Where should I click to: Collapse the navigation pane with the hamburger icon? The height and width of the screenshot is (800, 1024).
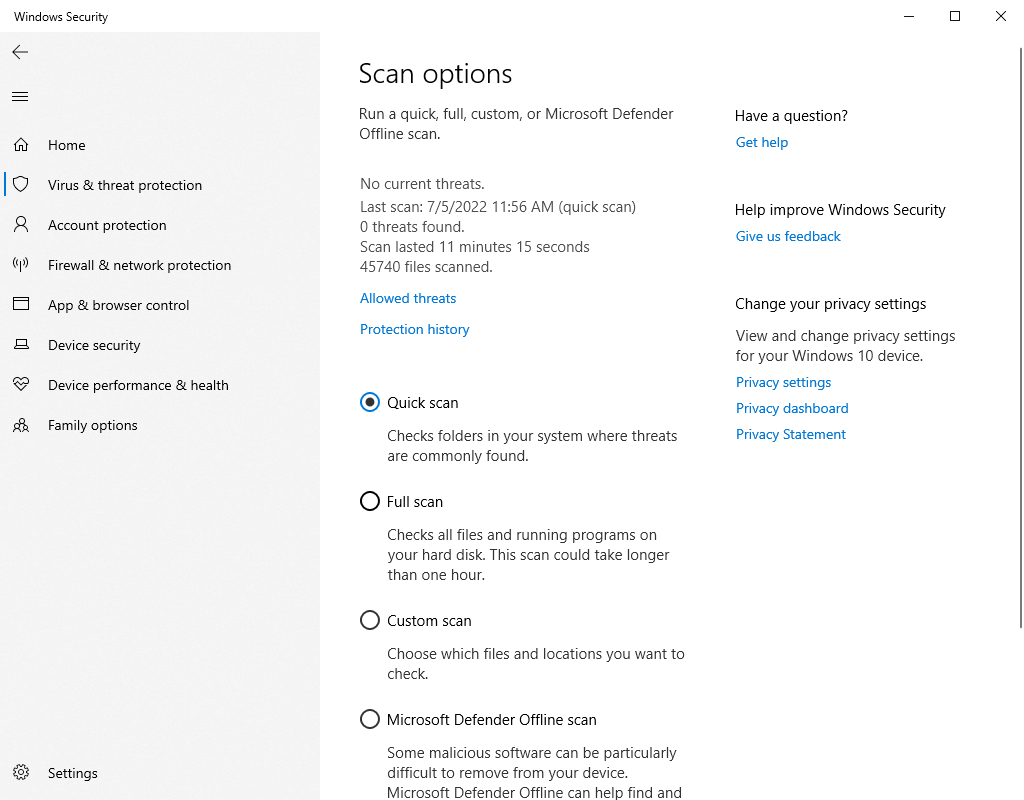point(19,96)
